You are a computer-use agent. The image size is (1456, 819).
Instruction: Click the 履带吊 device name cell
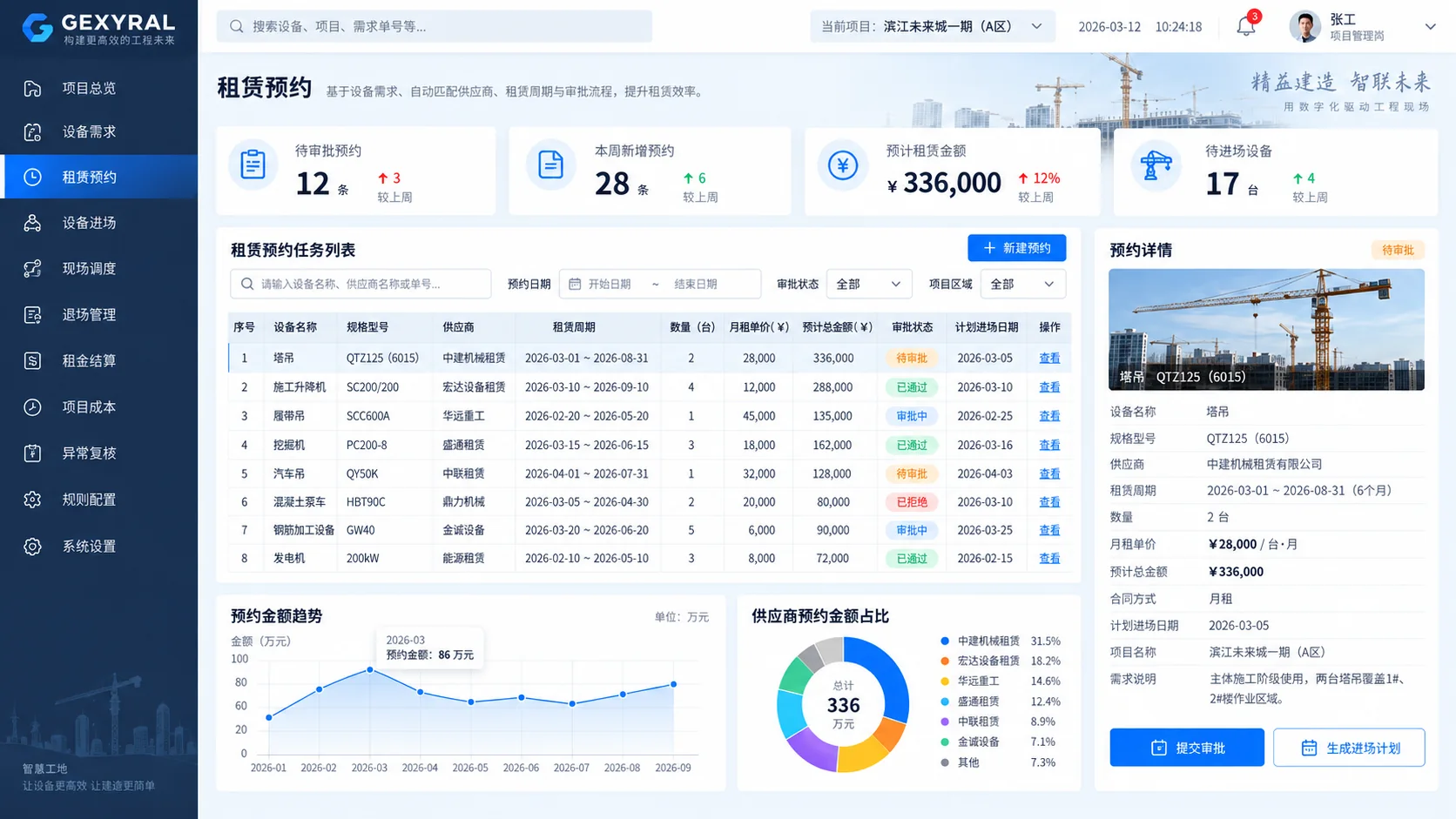289,416
